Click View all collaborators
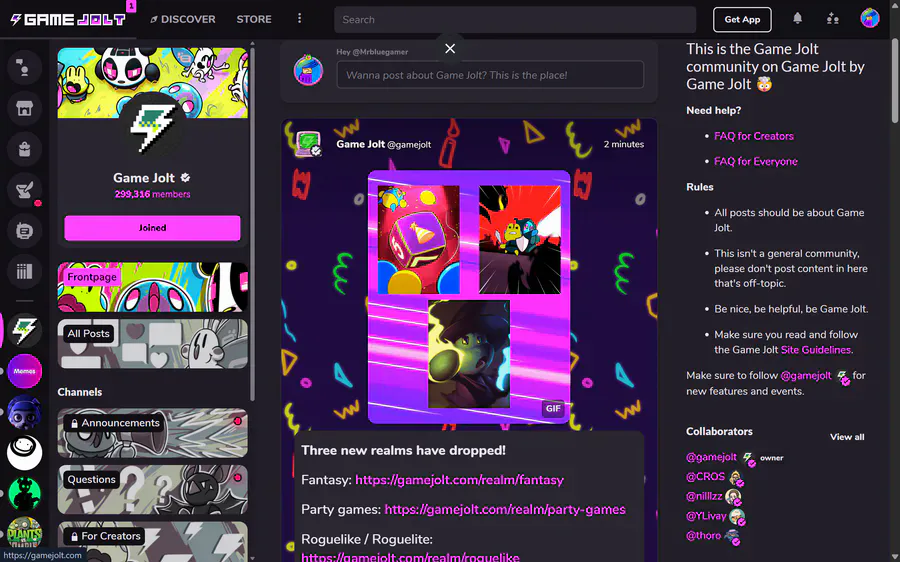Screen dimensions: 900x562 (847, 437)
